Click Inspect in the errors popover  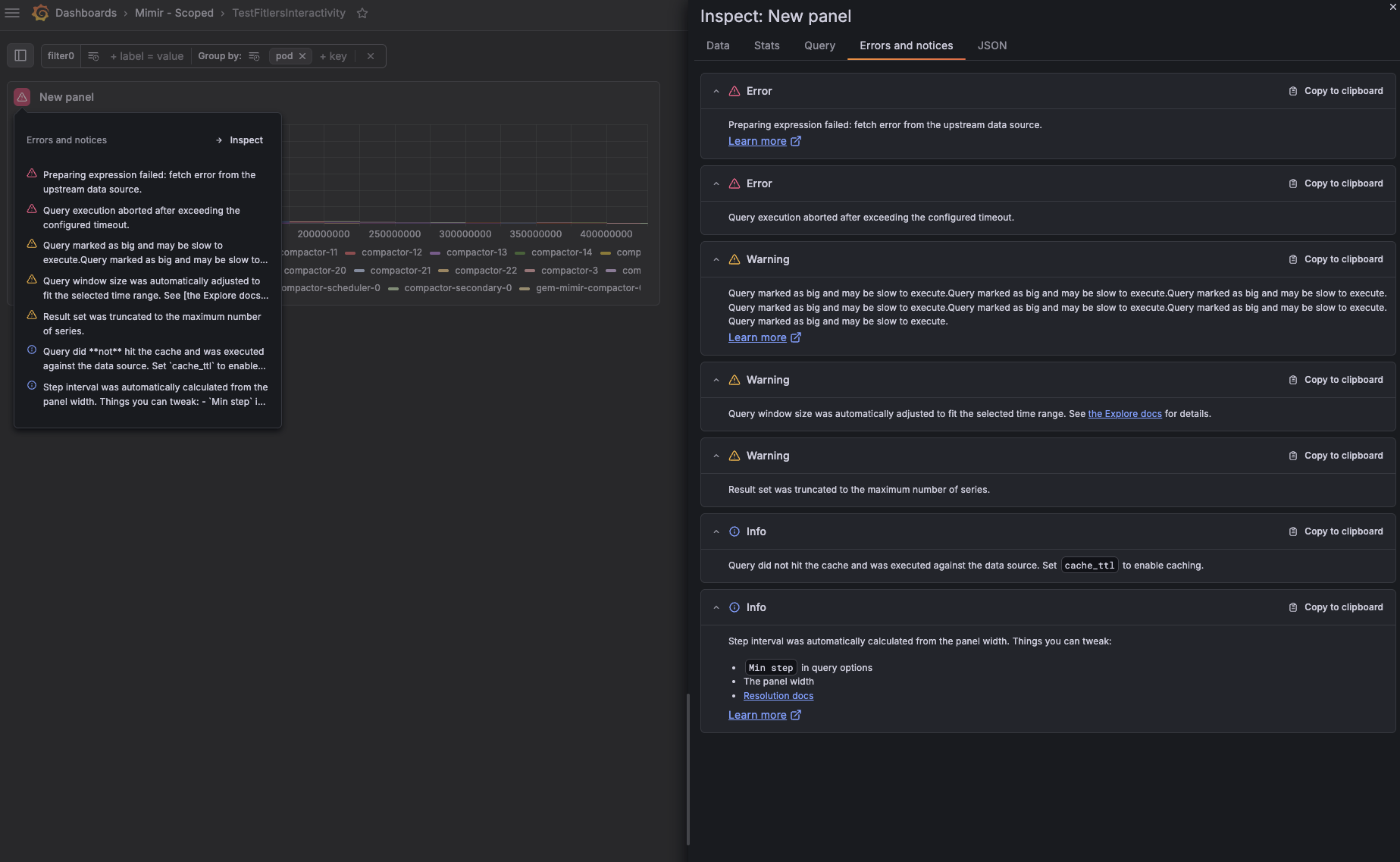tap(240, 140)
